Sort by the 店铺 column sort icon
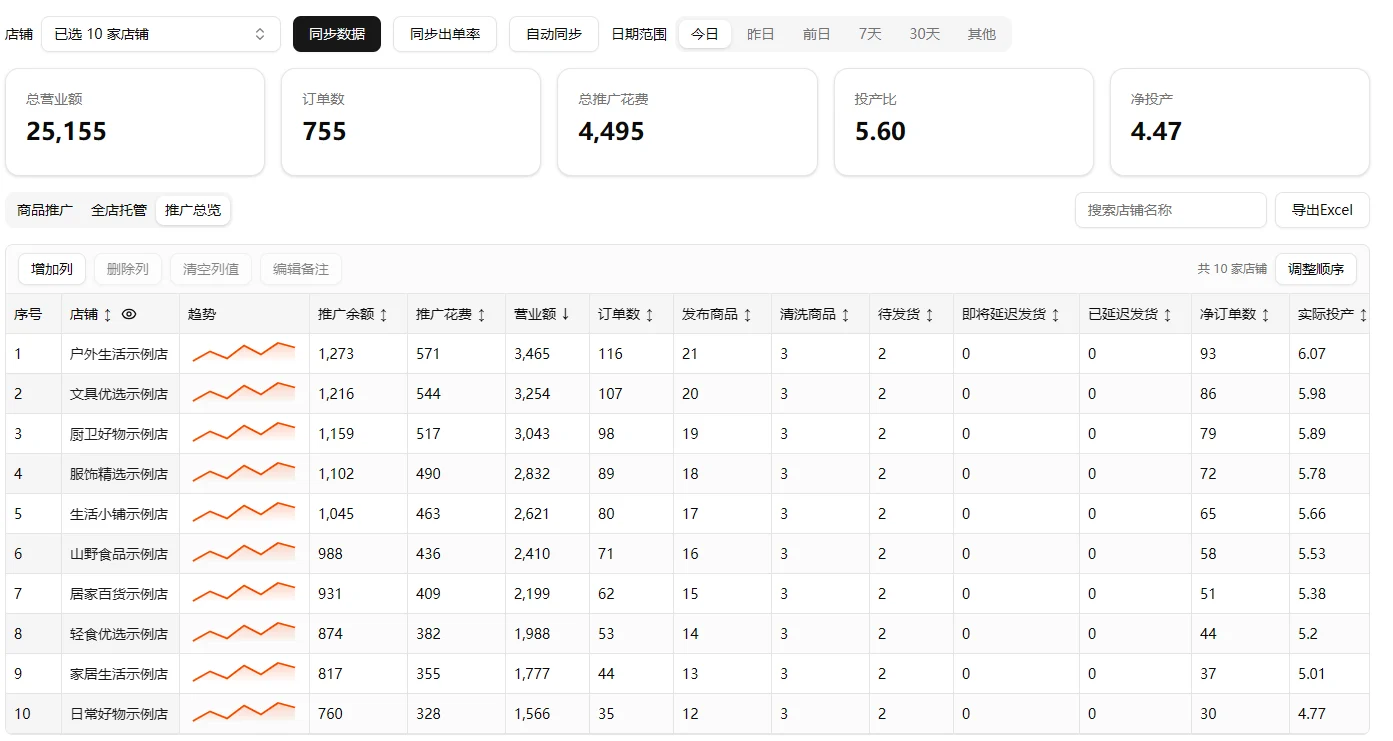 108,314
